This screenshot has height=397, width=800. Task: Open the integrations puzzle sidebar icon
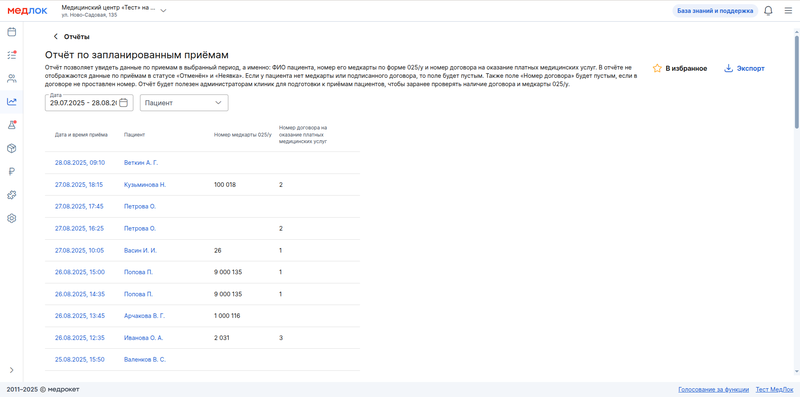pyautogui.click(x=11, y=195)
